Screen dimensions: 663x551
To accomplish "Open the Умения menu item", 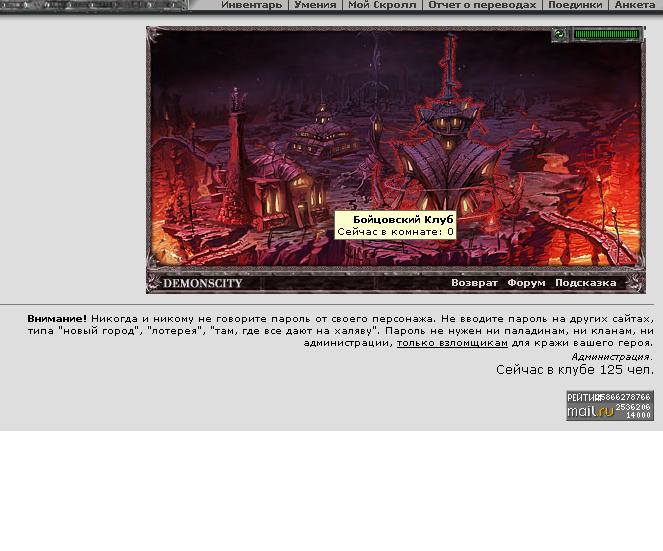I will [x=315, y=5].
